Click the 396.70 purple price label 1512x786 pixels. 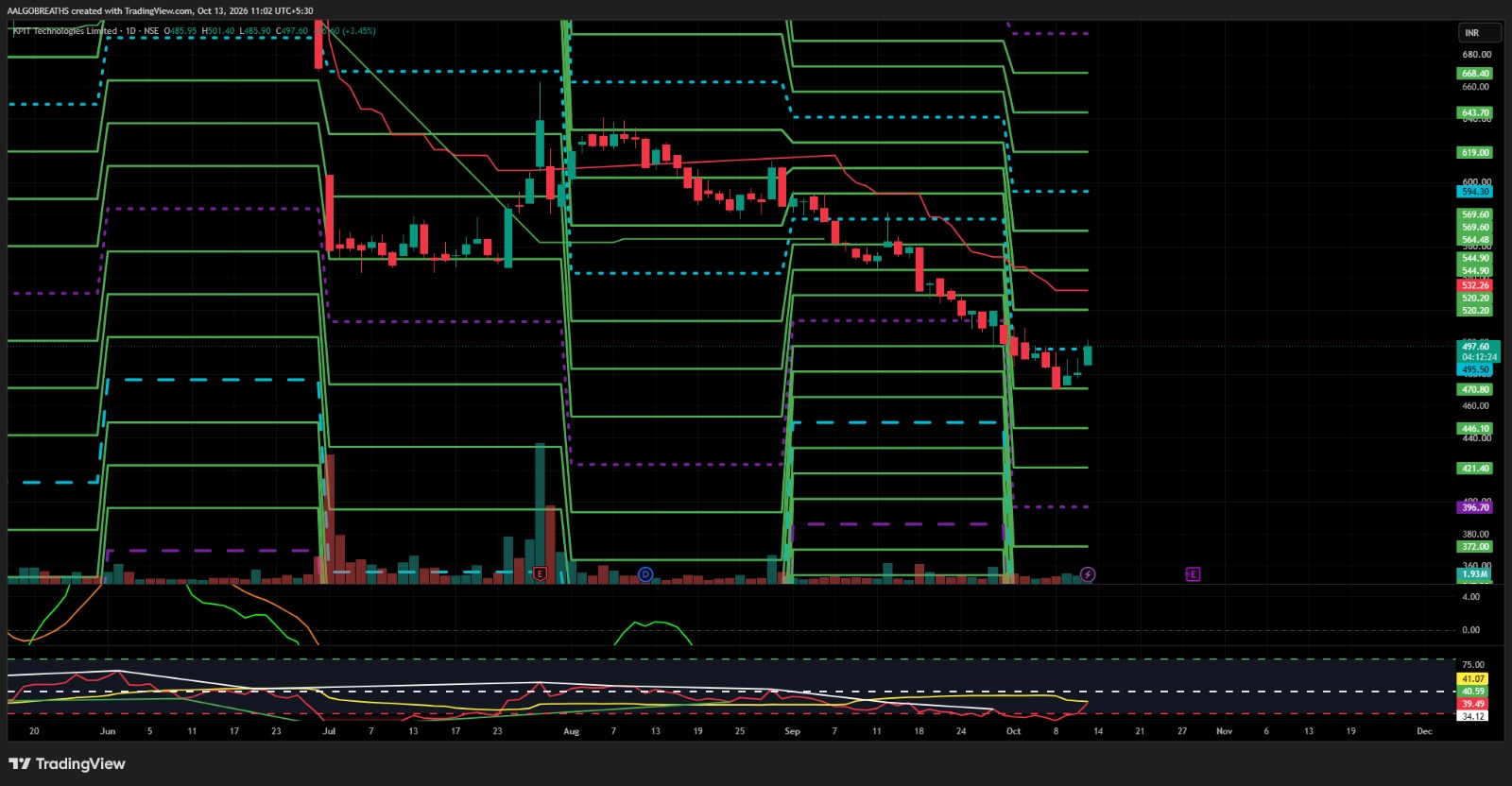click(x=1475, y=507)
